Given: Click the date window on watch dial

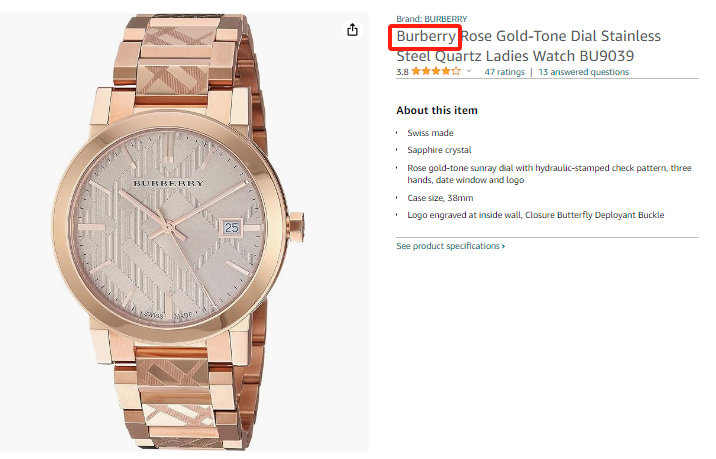Looking at the screenshot, I should coord(232,228).
